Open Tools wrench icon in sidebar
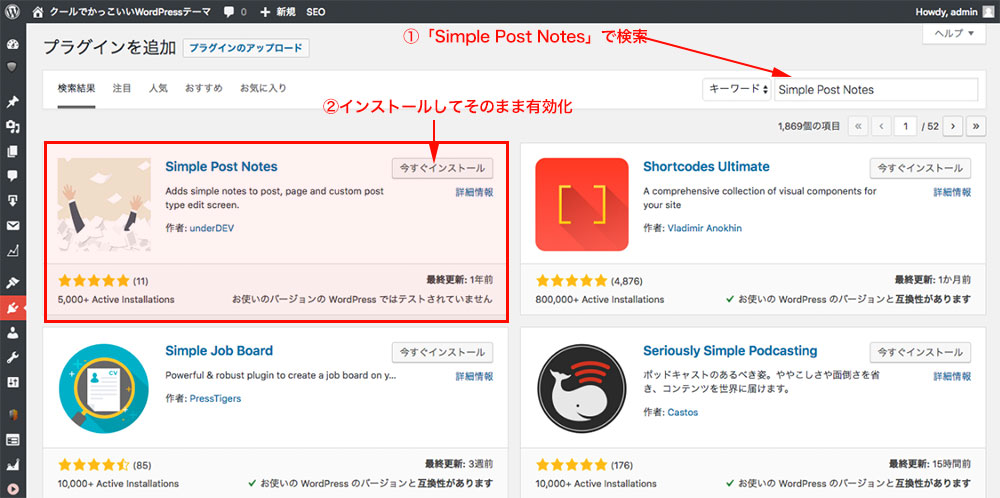The width and height of the screenshot is (1000, 498). (x=12, y=358)
